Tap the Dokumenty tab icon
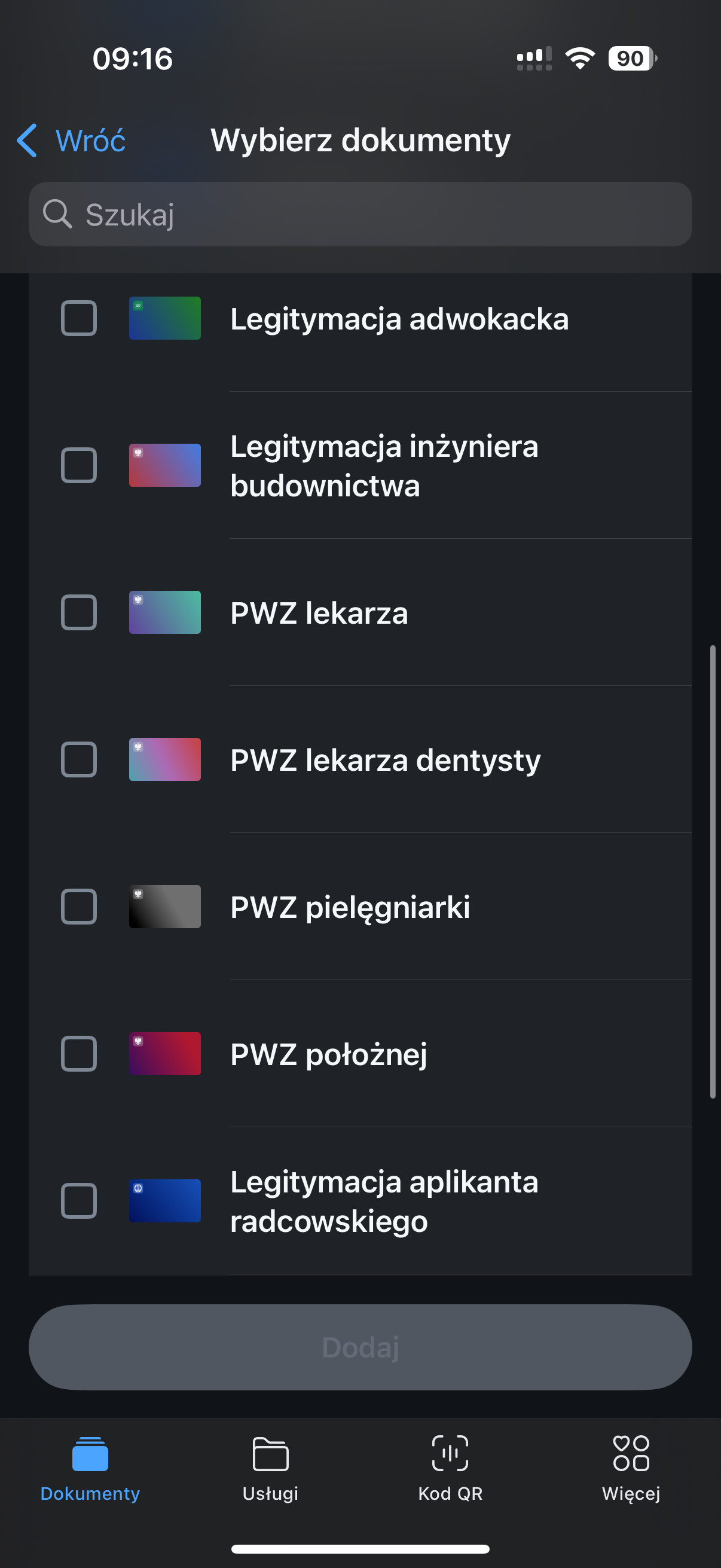721x1568 pixels. pyautogui.click(x=90, y=1453)
